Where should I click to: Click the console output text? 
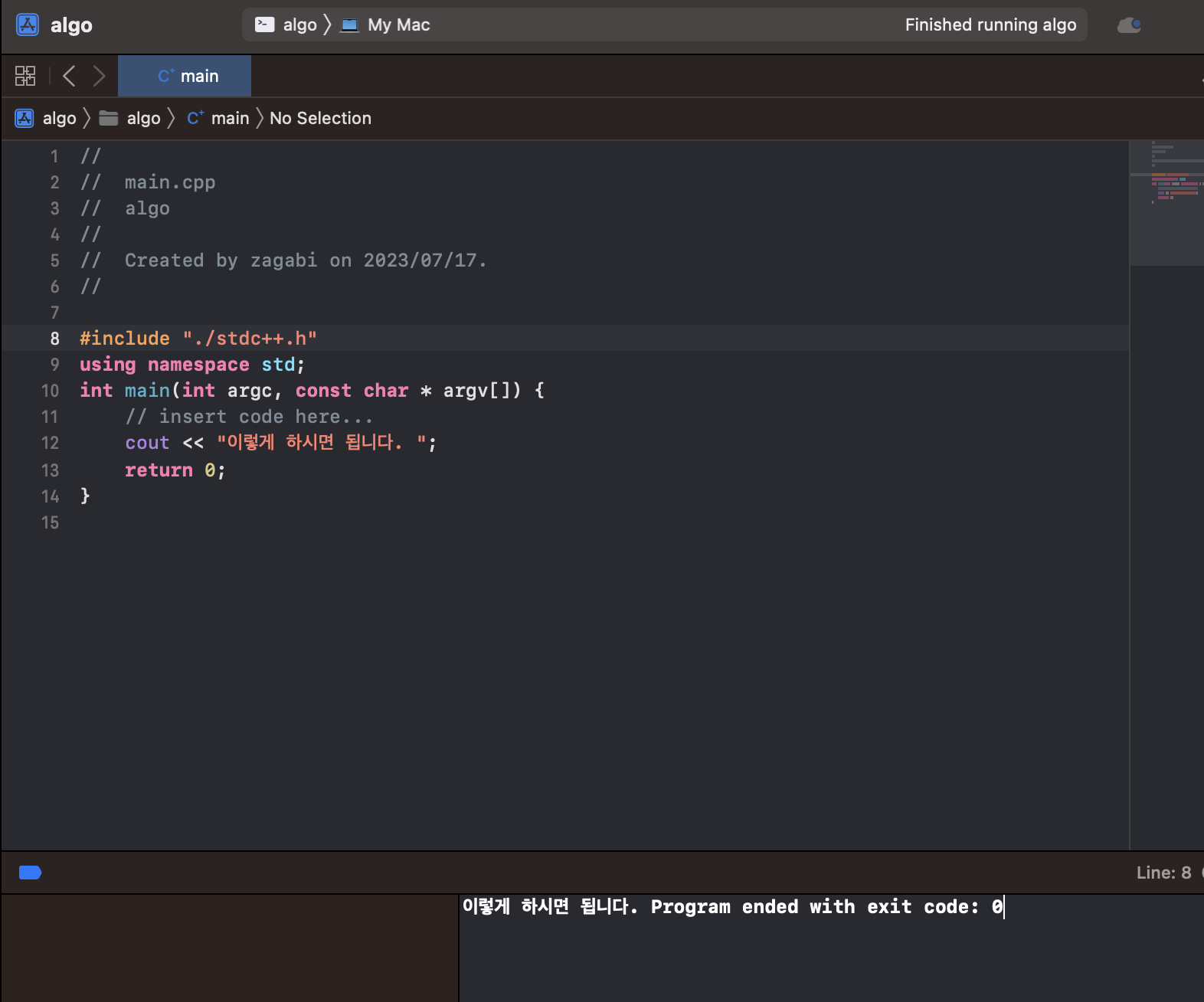[732, 907]
